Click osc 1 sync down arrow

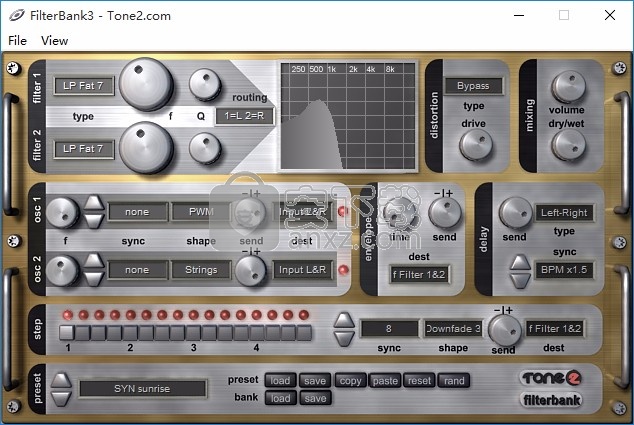coord(94,221)
